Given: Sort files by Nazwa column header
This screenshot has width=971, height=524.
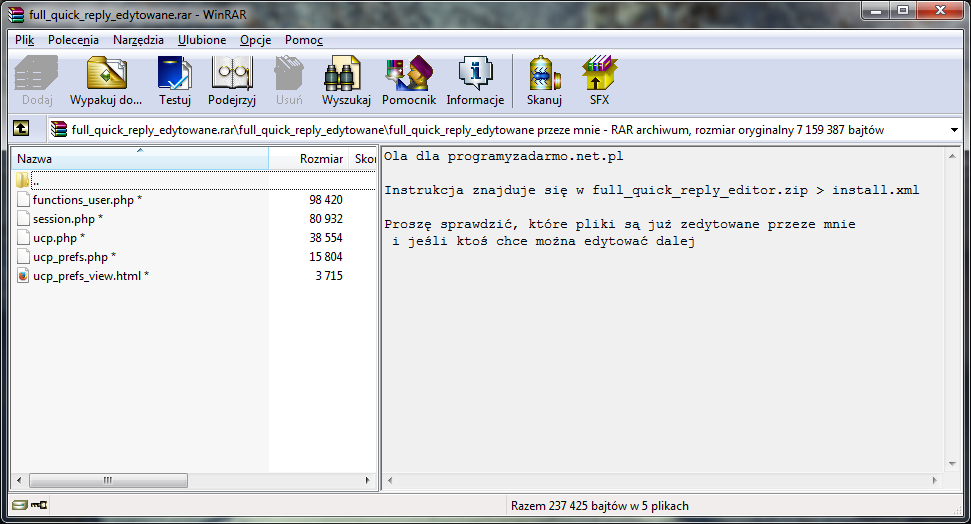Looking at the screenshot, I should 140,159.
